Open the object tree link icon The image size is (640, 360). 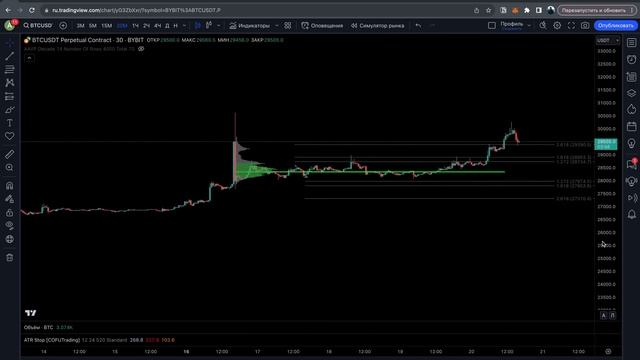tap(9, 240)
